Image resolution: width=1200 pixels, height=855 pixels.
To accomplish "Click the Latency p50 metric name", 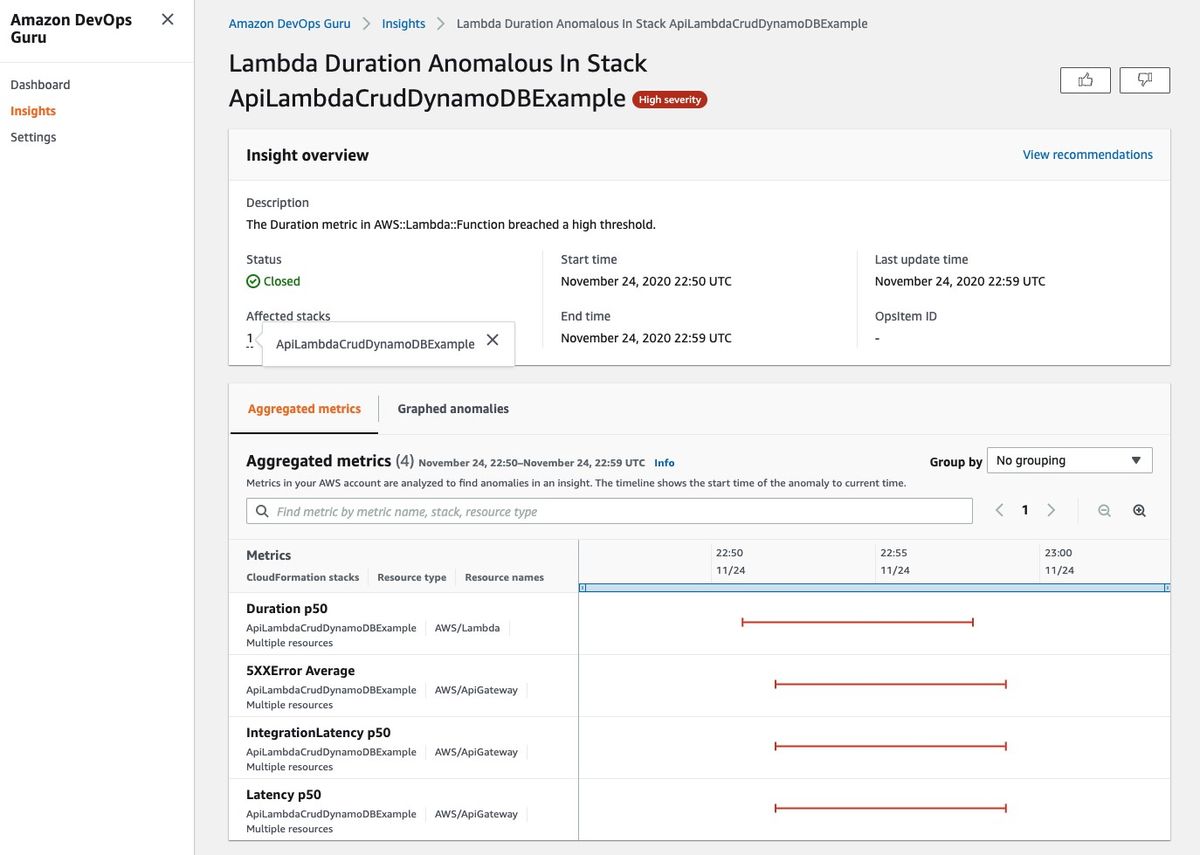I will (284, 794).
